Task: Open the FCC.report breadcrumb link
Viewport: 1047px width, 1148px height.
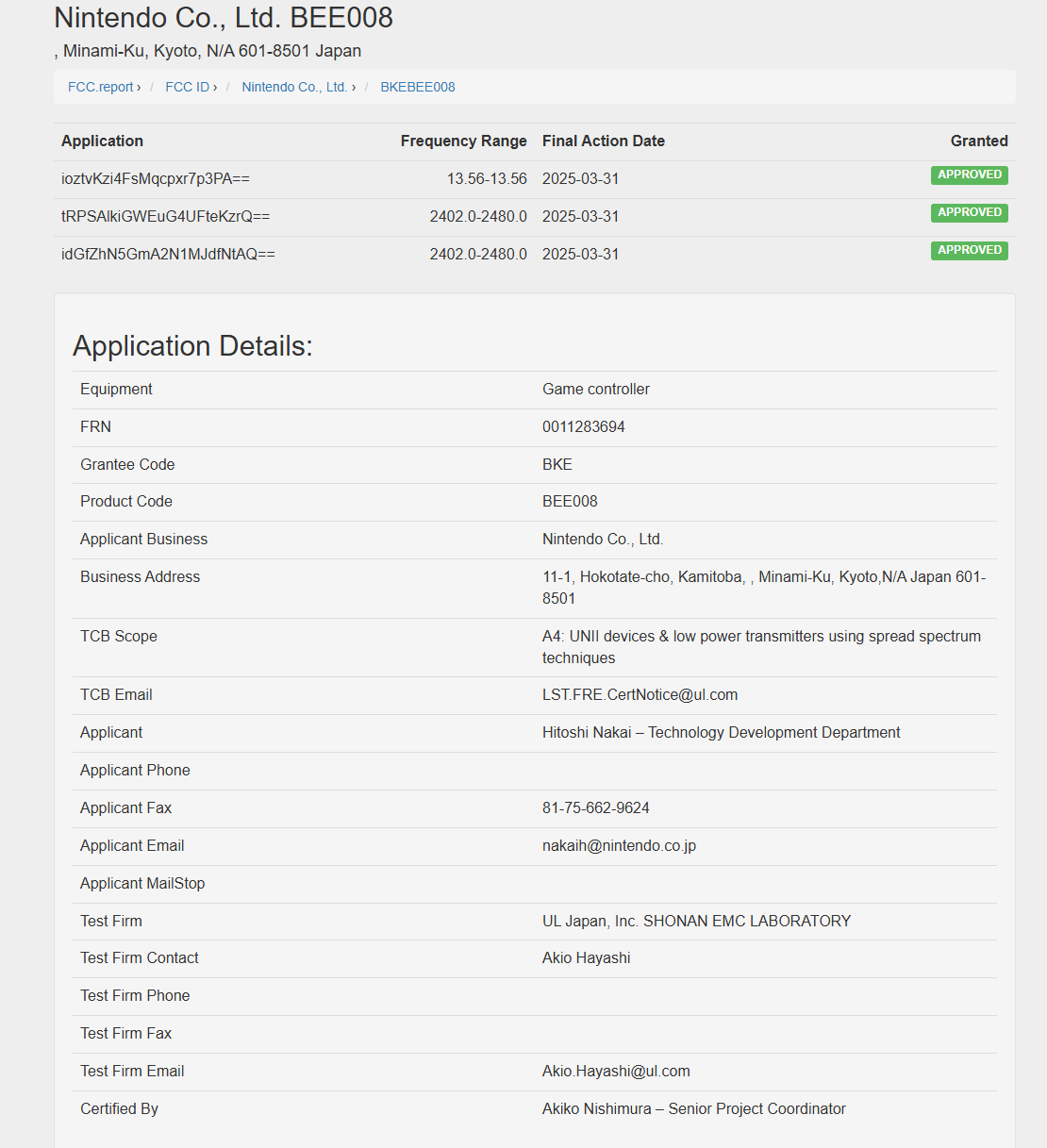Action: [101, 87]
